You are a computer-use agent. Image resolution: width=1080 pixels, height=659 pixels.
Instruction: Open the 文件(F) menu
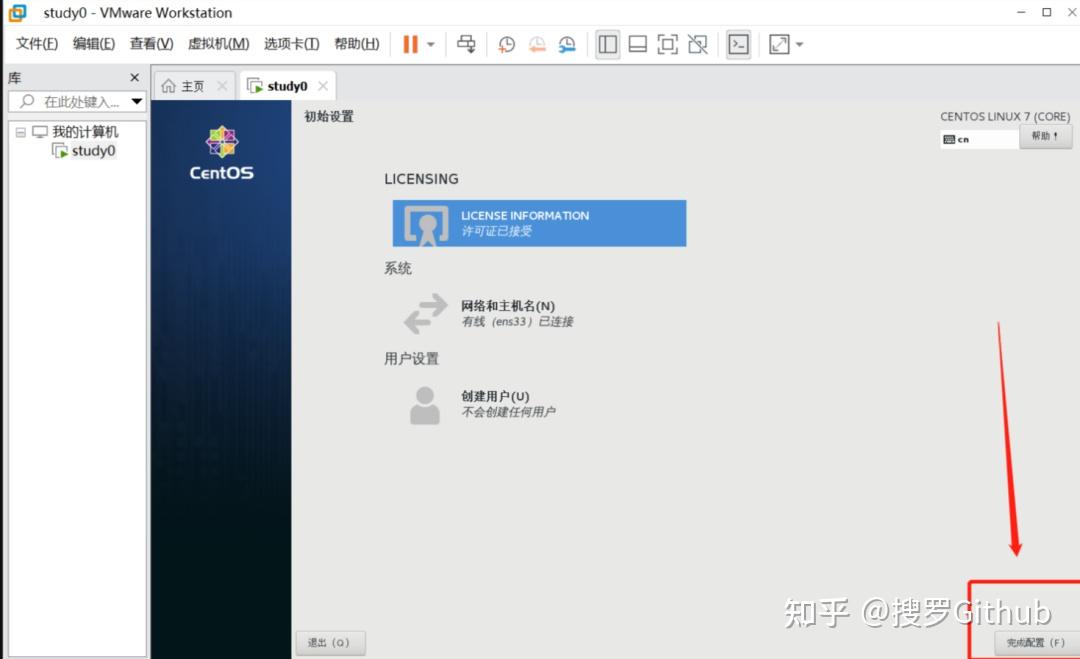[37, 44]
